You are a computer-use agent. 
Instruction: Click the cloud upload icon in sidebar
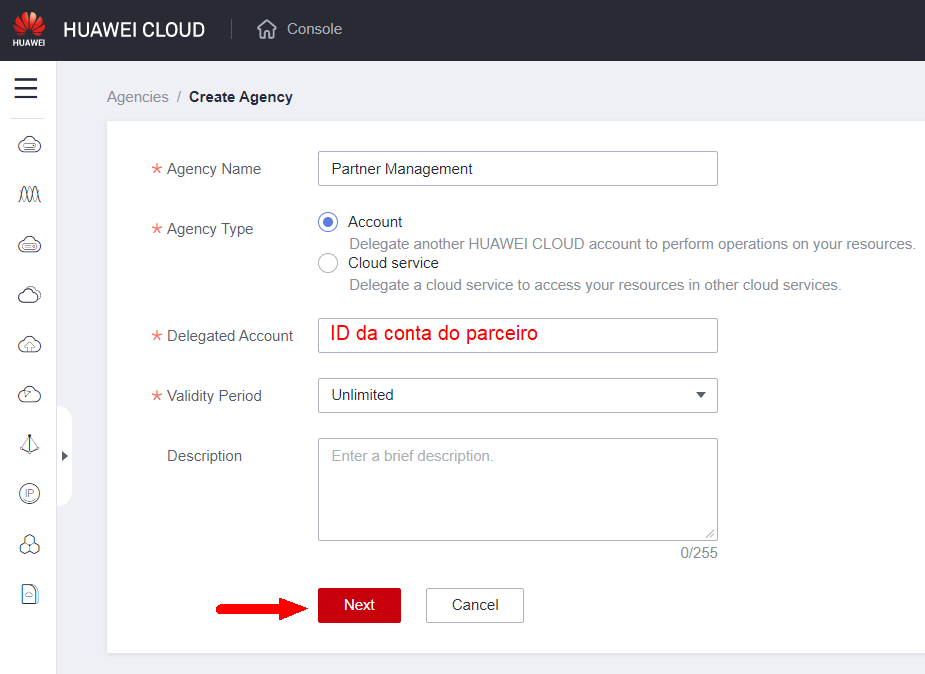pyautogui.click(x=29, y=344)
